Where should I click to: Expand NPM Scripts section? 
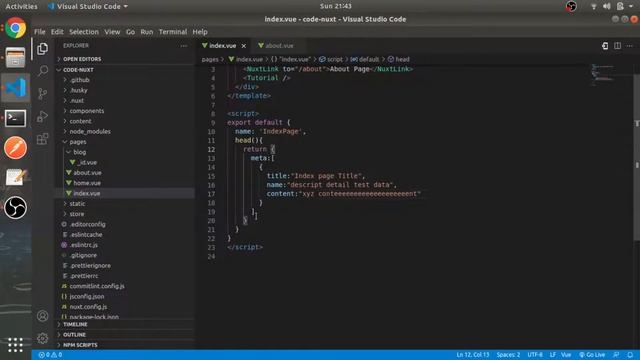(x=80, y=345)
